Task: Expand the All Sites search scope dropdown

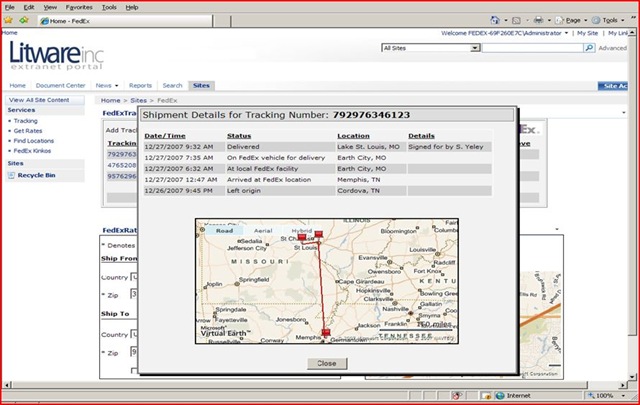Action: [x=474, y=48]
